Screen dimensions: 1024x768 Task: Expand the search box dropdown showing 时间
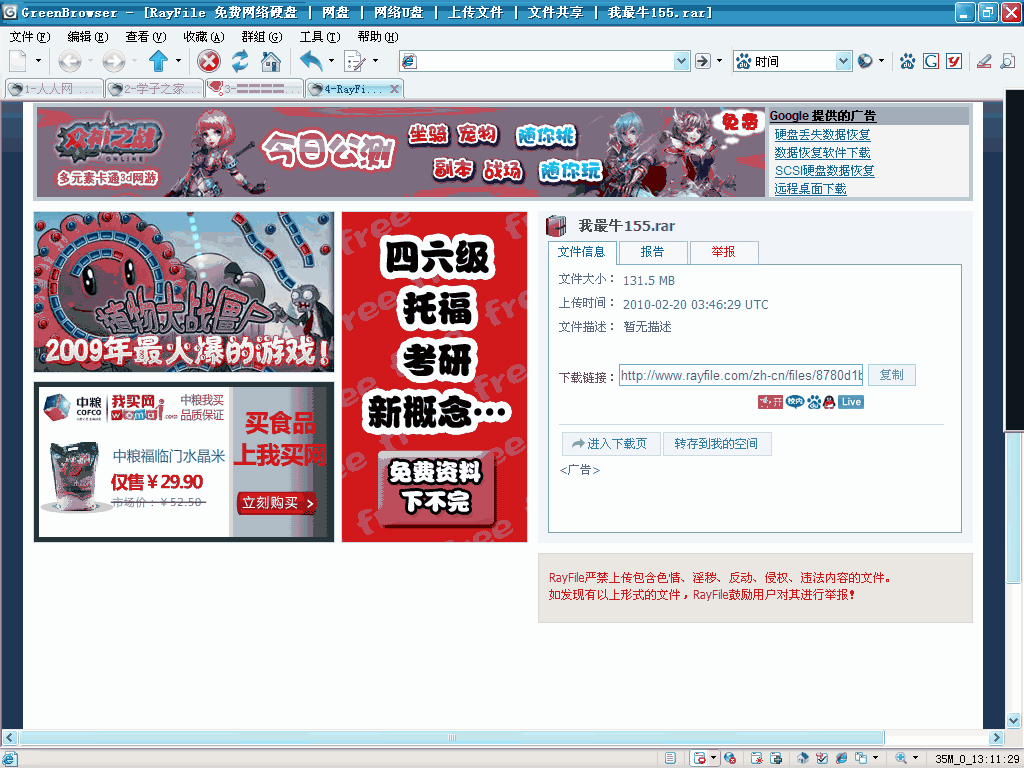click(844, 61)
